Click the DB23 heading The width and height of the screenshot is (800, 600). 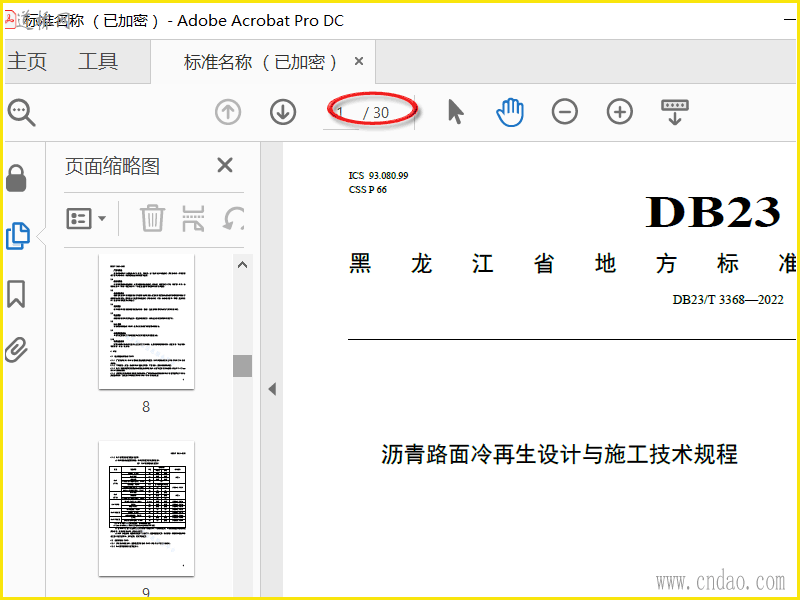click(x=713, y=212)
